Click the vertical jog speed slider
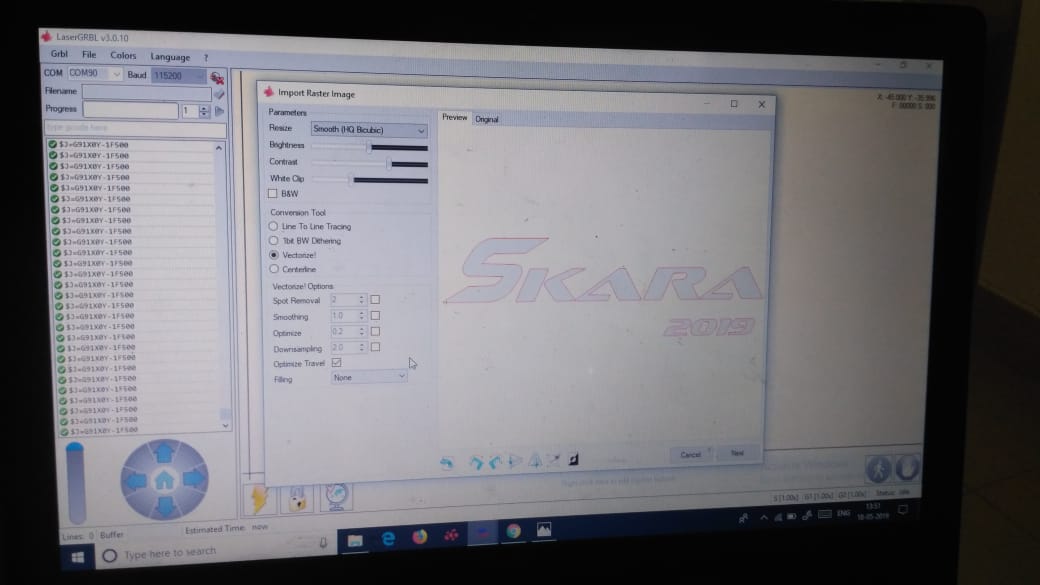 pos(76,483)
